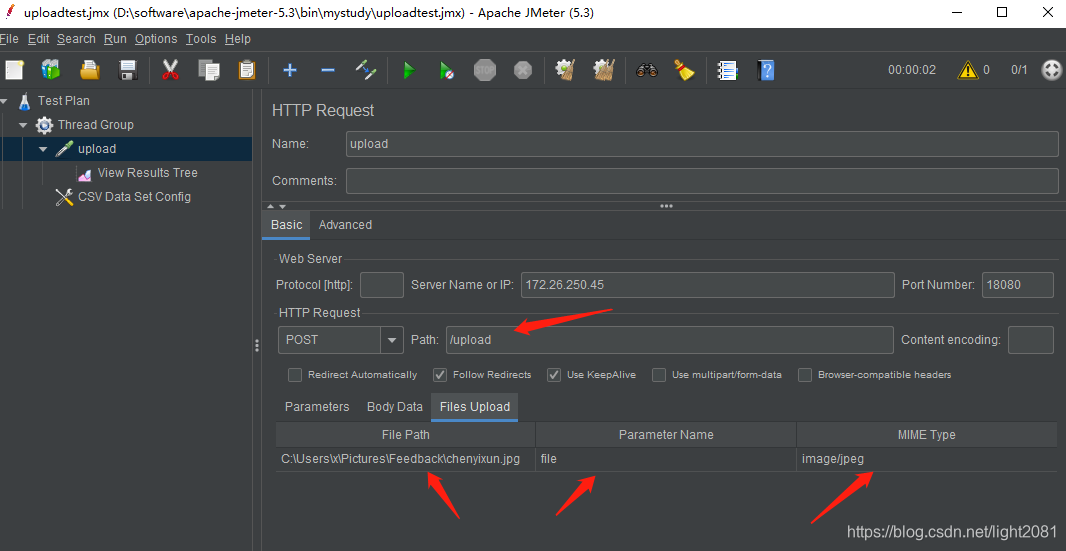Open Help with the question-mark icon

point(766,69)
